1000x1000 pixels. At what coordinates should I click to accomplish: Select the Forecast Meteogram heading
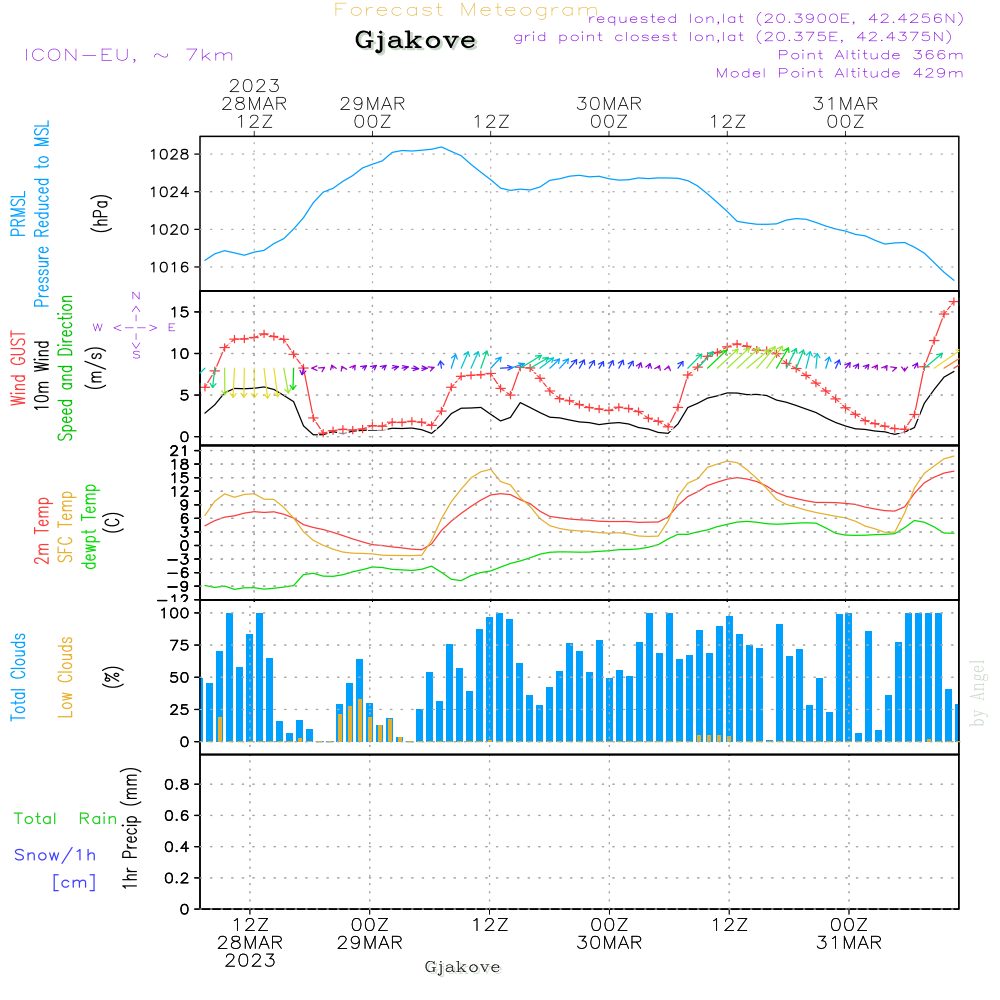click(466, 10)
